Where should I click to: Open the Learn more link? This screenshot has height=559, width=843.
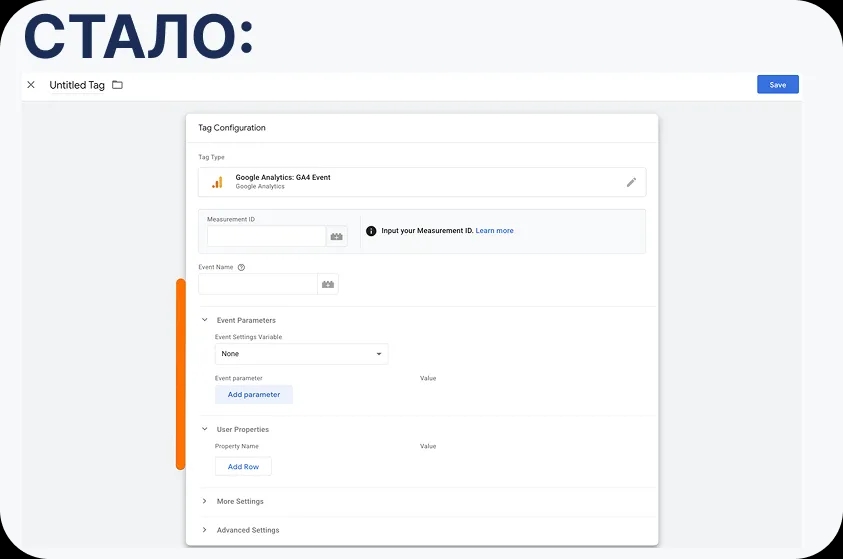(494, 231)
